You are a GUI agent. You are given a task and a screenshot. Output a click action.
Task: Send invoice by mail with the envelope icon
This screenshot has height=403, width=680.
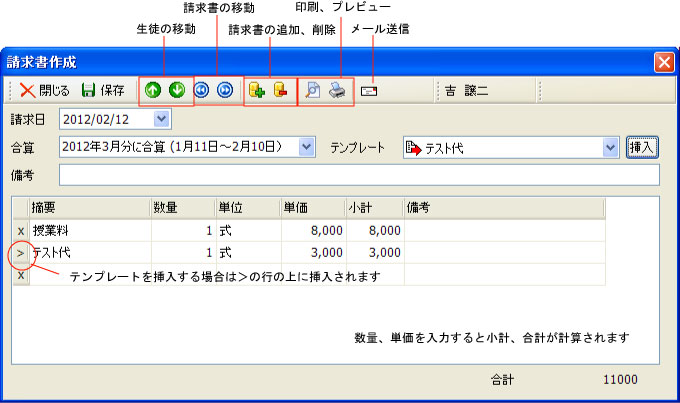[x=369, y=91]
